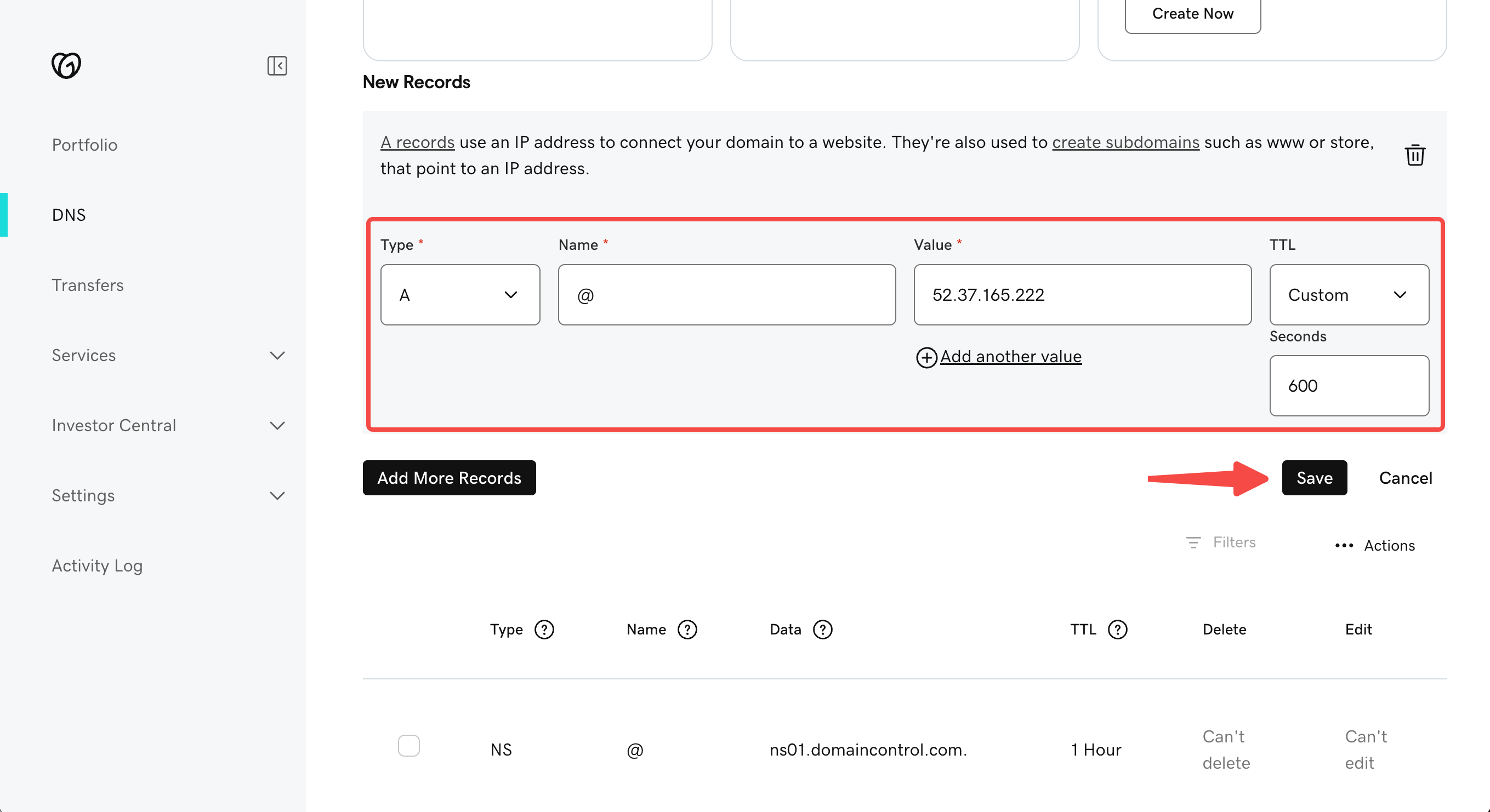Screen dimensions: 1490x812
Task: Open the Name column help icon
Action: (x=686, y=630)
